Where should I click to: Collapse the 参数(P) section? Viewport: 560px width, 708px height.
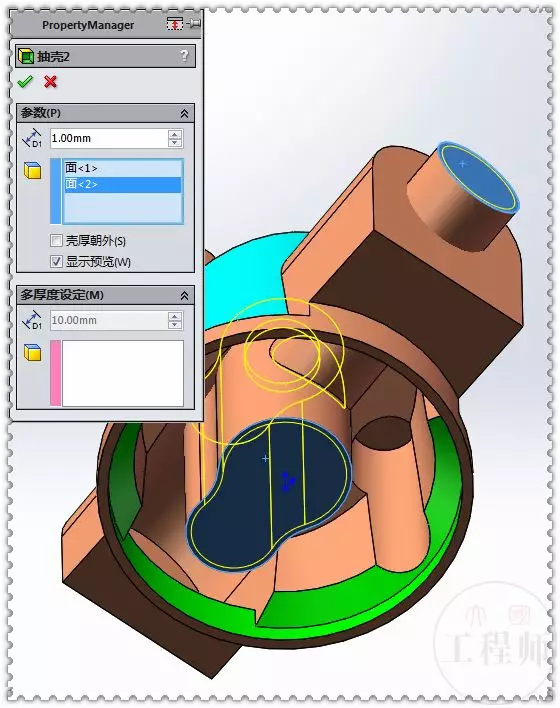pos(184,113)
